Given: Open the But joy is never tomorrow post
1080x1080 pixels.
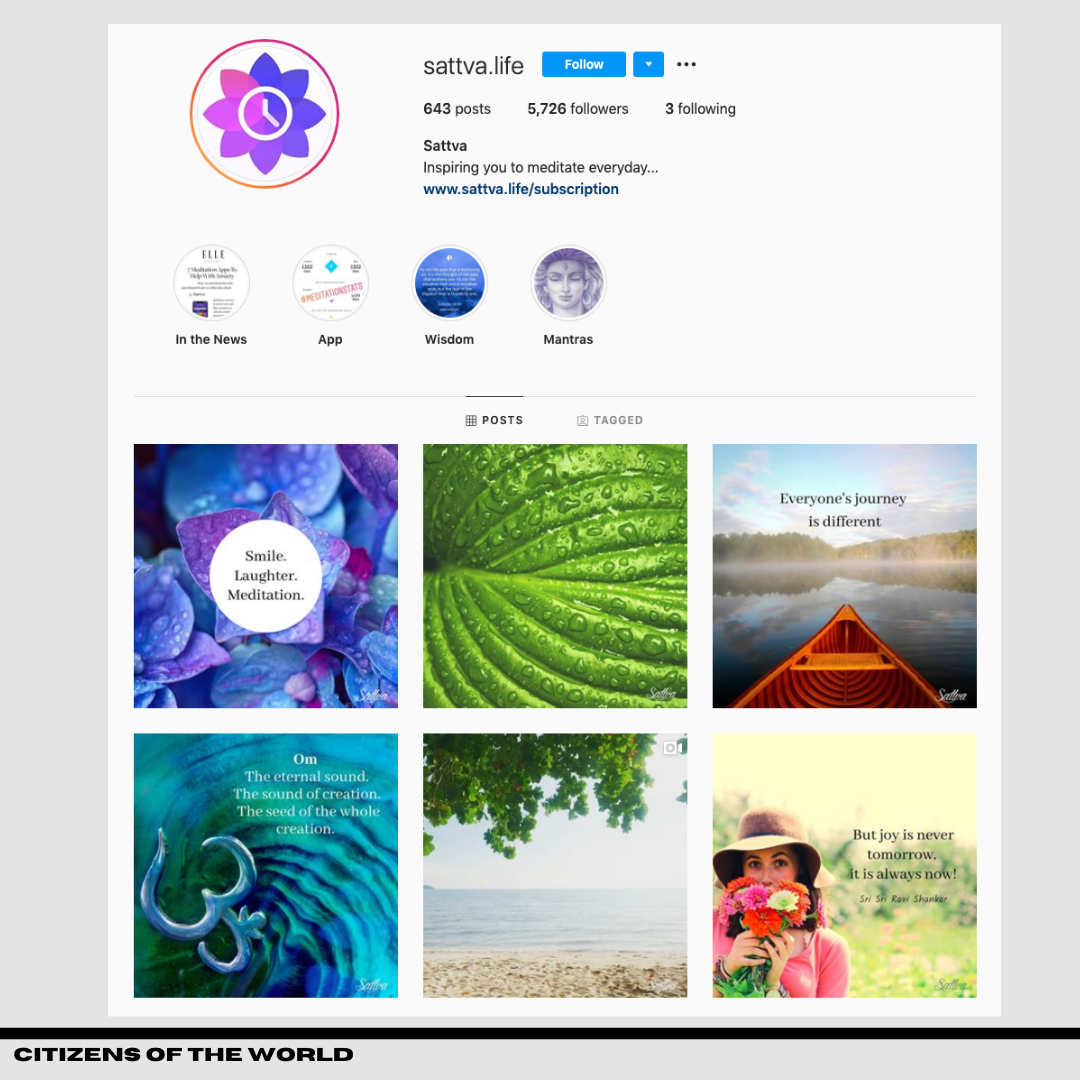Looking at the screenshot, I should 844,865.
